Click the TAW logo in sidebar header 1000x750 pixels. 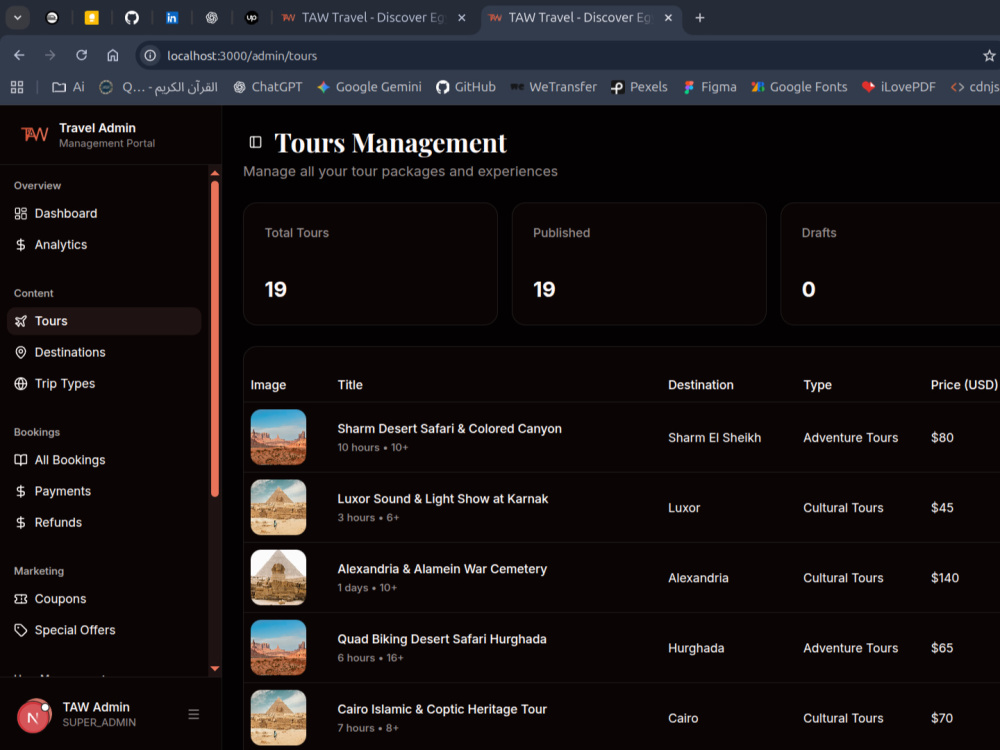coord(34,135)
